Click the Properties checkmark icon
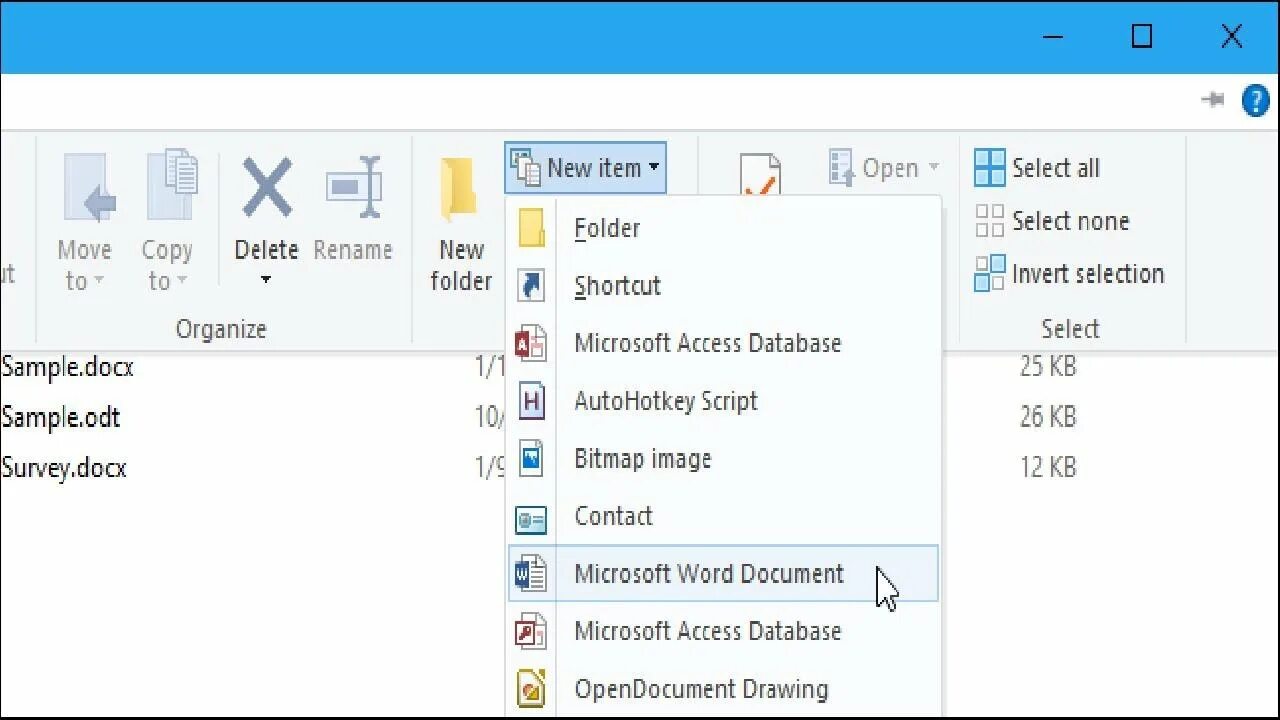 [x=760, y=175]
